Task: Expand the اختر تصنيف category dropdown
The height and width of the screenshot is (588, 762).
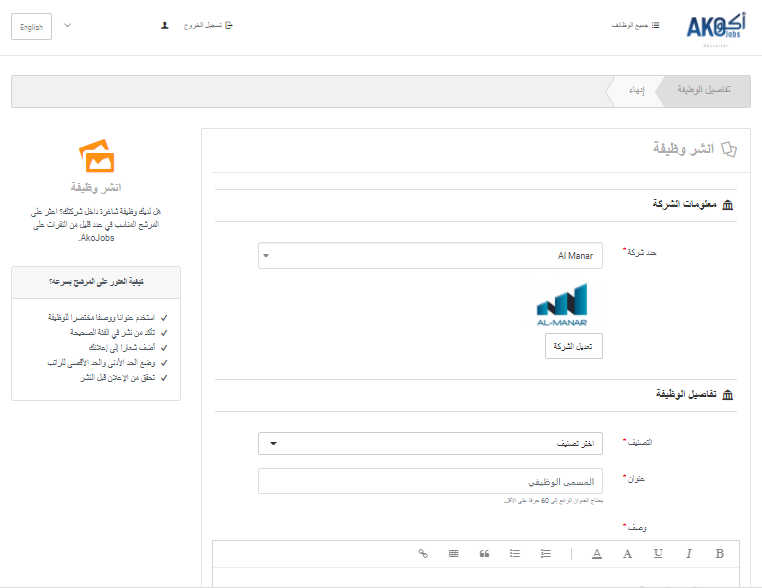Action: (431, 443)
